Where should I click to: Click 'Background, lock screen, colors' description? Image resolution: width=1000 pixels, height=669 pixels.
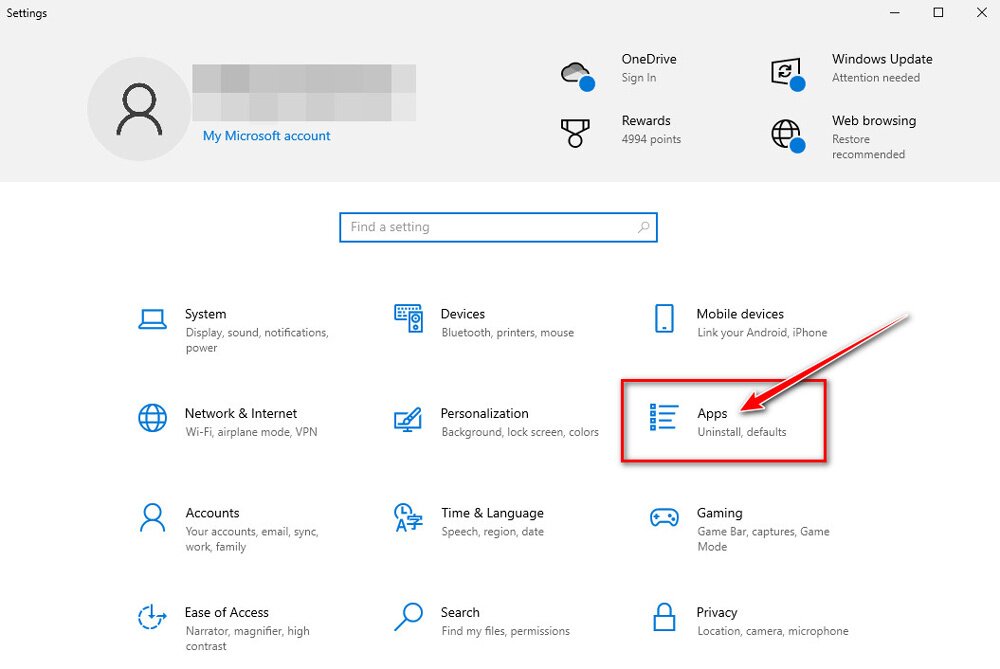click(520, 432)
